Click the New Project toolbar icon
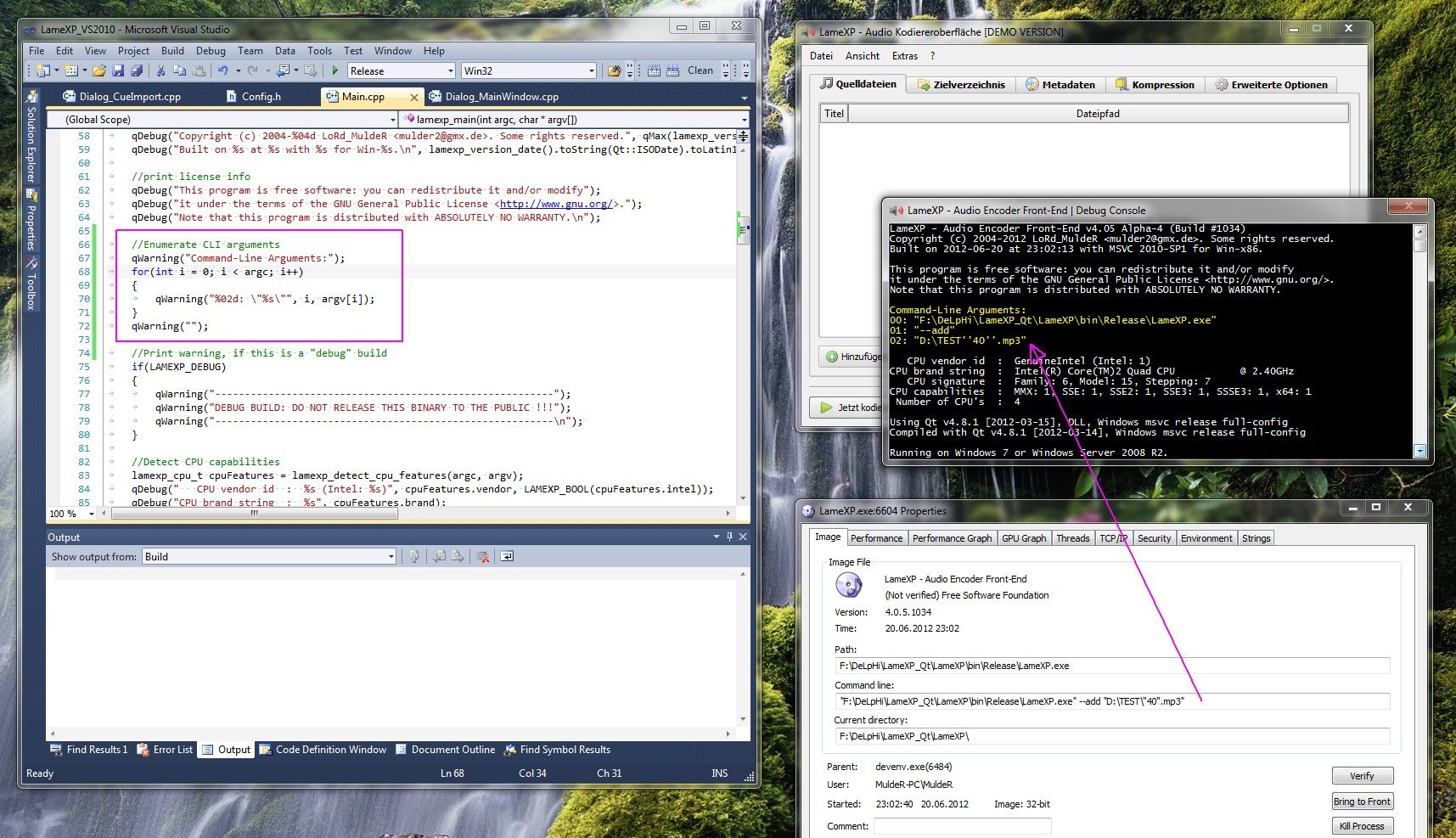The image size is (1456, 838). pos(42,70)
